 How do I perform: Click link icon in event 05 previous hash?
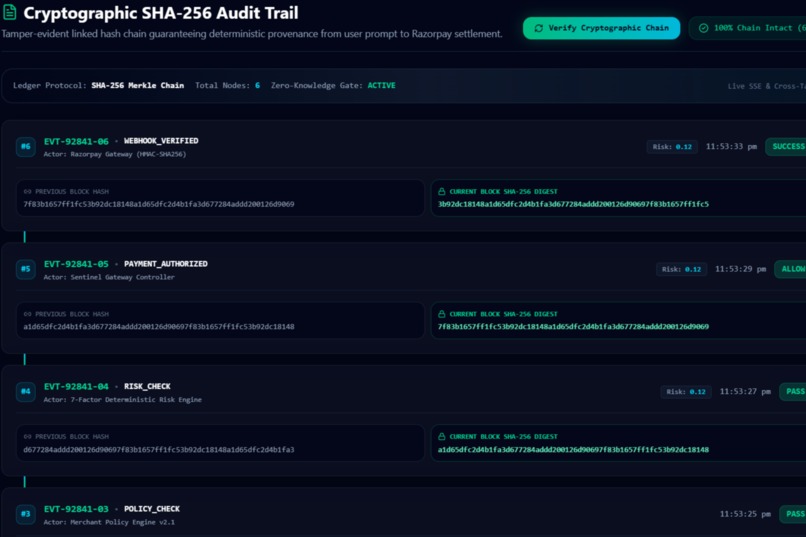tap(27, 314)
